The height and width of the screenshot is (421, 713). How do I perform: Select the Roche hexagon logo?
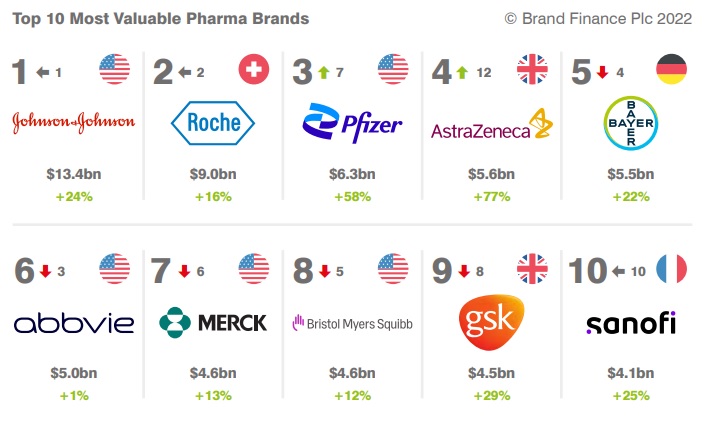(x=213, y=123)
